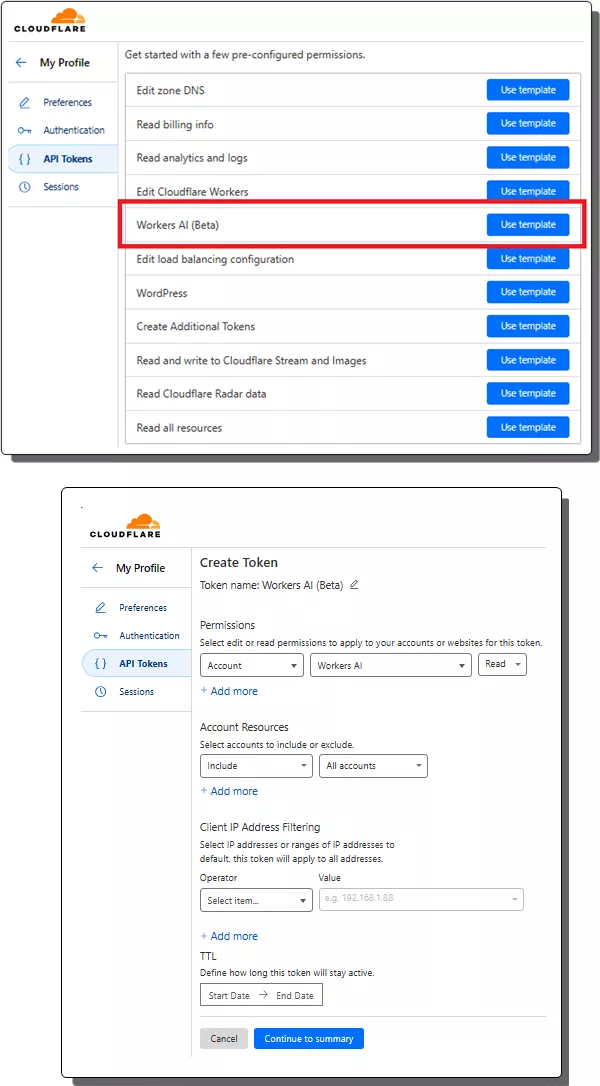Image resolution: width=600 pixels, height=1086 pixels.
Task: Click the Read all resources row label
Action: (x=179, y=428)
